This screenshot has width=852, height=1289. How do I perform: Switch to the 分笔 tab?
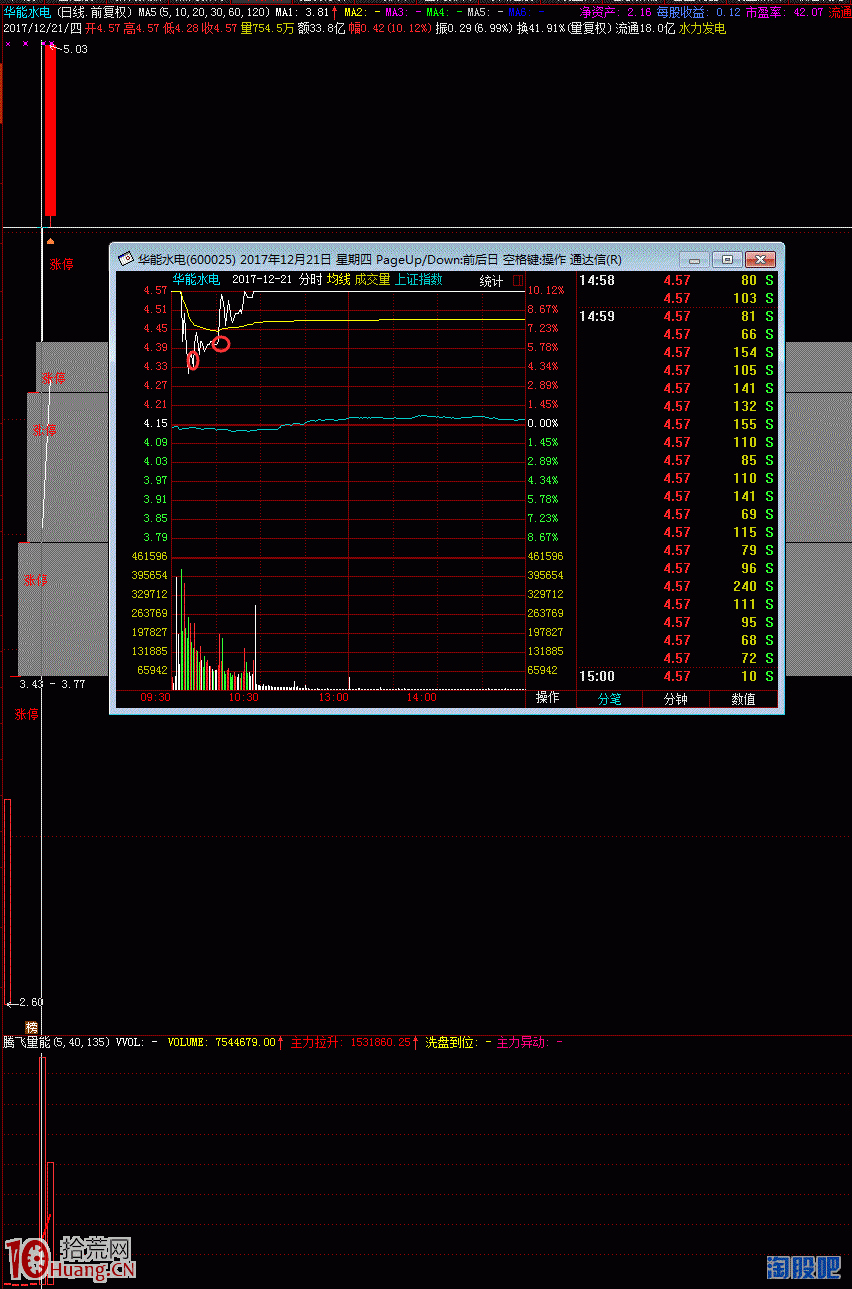pyautogui.click(x=610, y=699)
